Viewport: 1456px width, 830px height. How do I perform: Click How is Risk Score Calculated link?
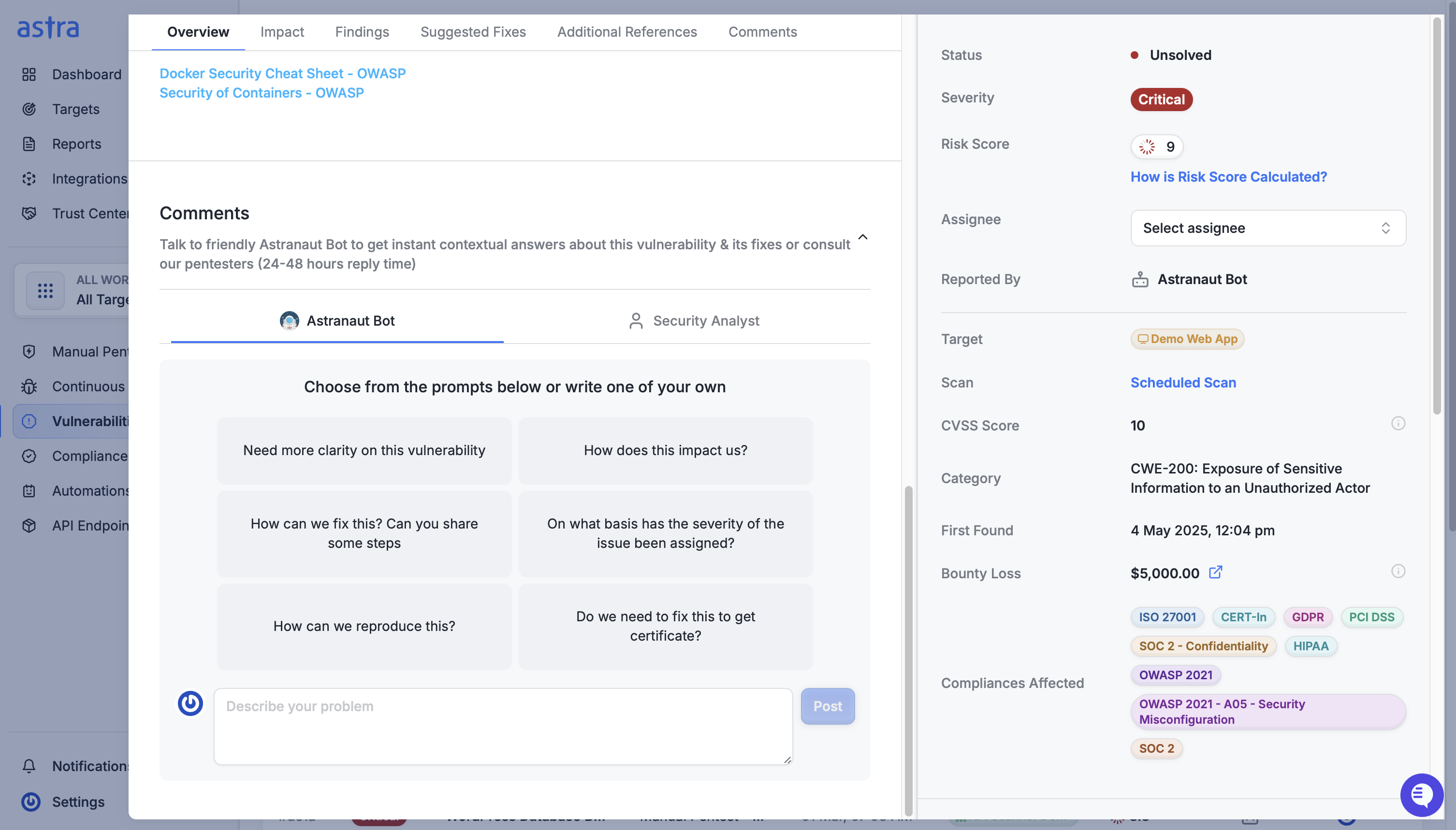point(1228,177)
